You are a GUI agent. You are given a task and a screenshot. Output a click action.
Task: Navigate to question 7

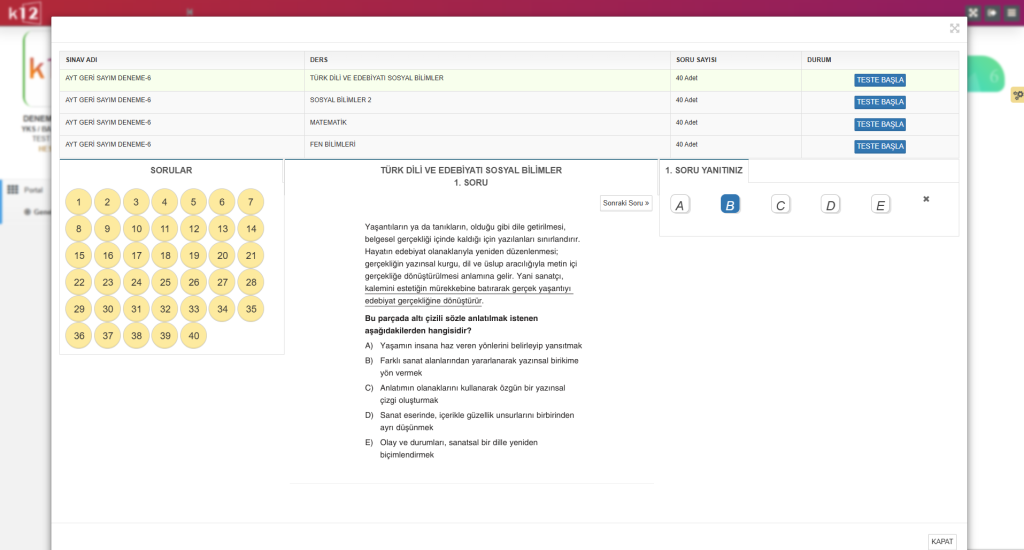251,202
